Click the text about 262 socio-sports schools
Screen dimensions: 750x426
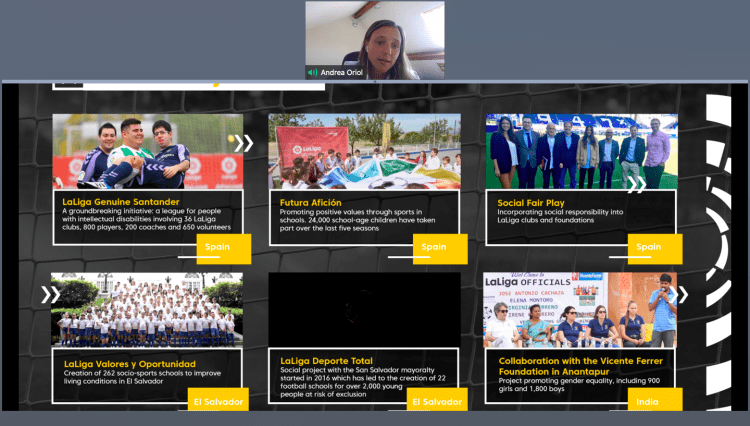click(x=142, y=377)
